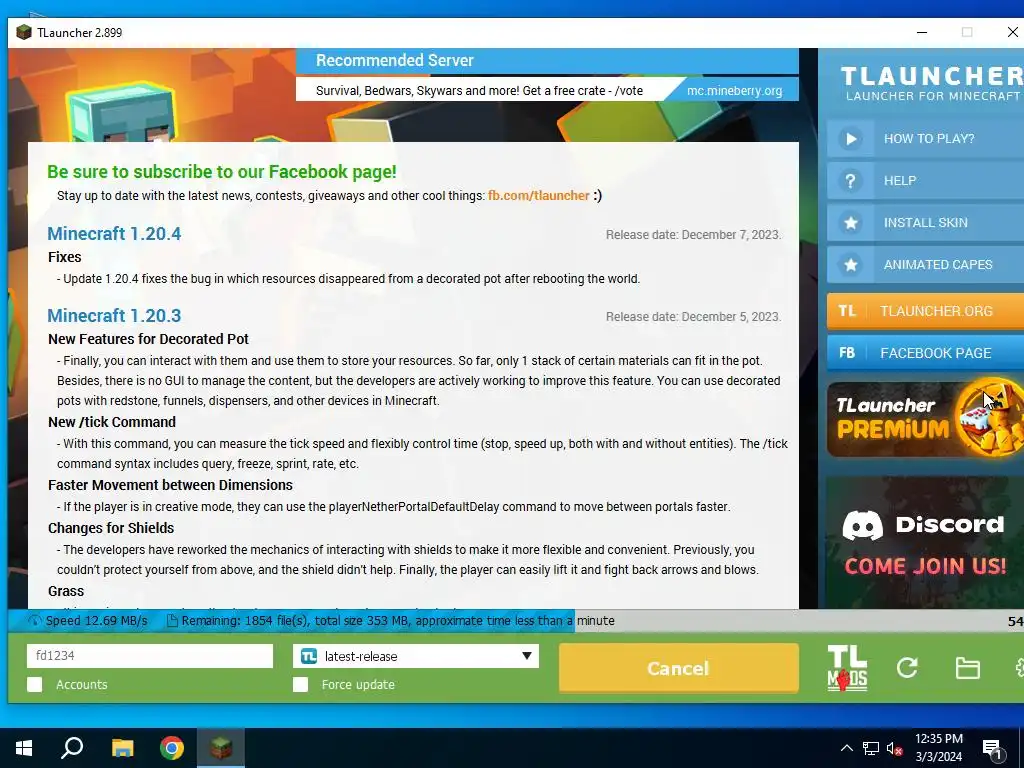Open the notification center icon
The image size is (1024, 768).
pos(992,750)
